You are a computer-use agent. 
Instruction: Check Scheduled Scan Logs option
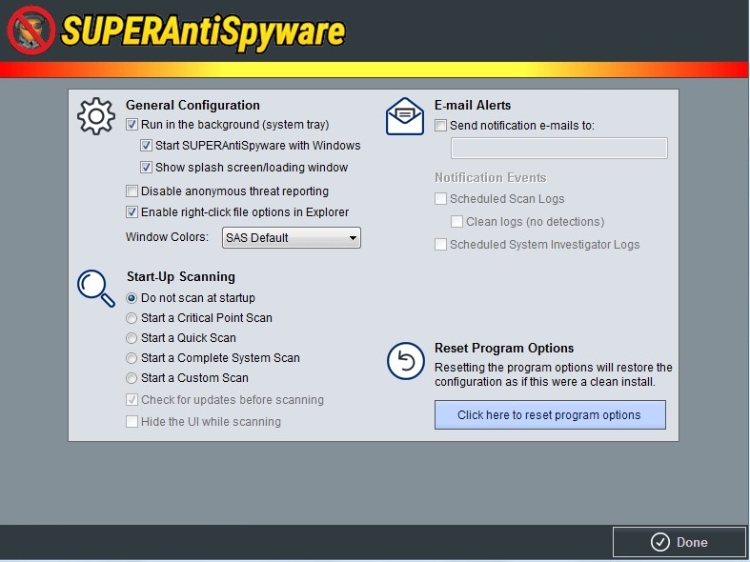[x=441, y=199]
